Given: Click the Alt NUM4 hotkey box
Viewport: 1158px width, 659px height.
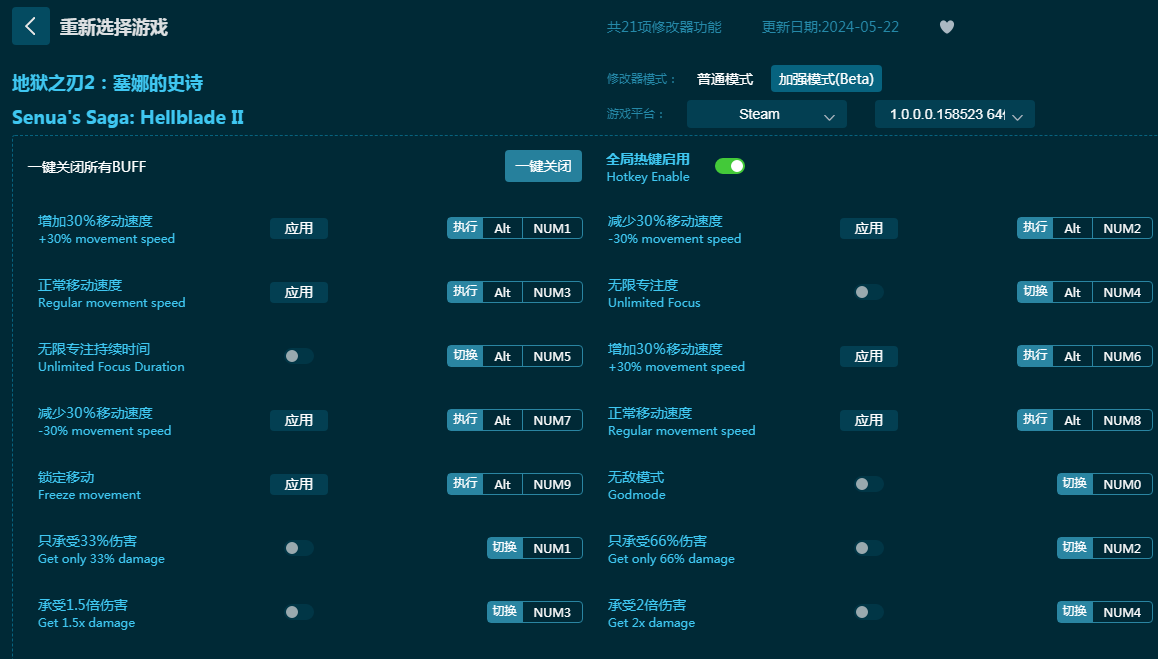Looking at the screenshot, I should click(x=1084, y=293).
